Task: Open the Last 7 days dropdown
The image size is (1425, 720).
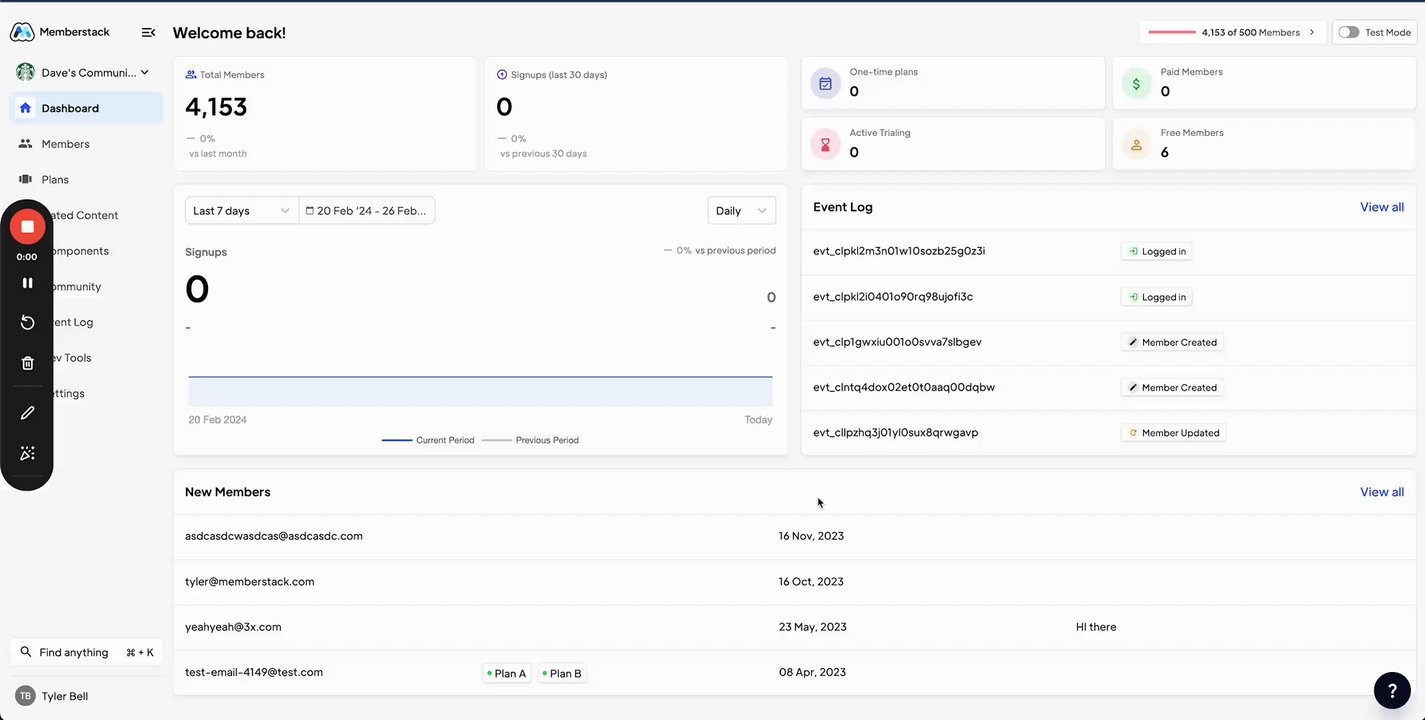Action: (x=241, y=211)
